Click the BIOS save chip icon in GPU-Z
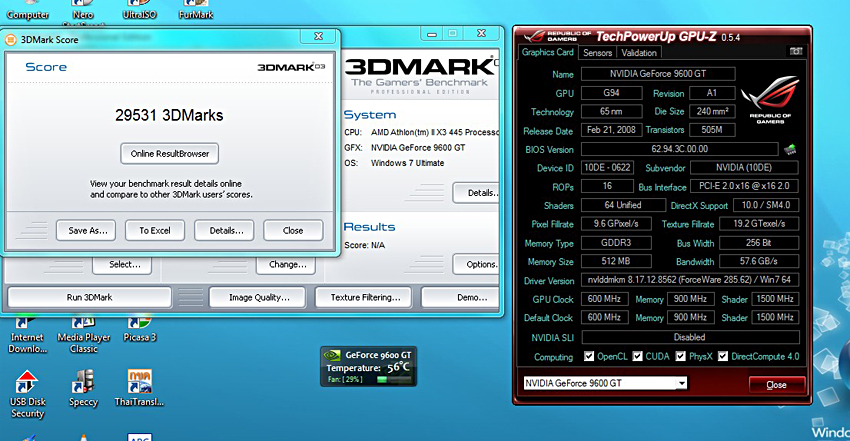This screenshot has height=441, width=850. (790, 149)
